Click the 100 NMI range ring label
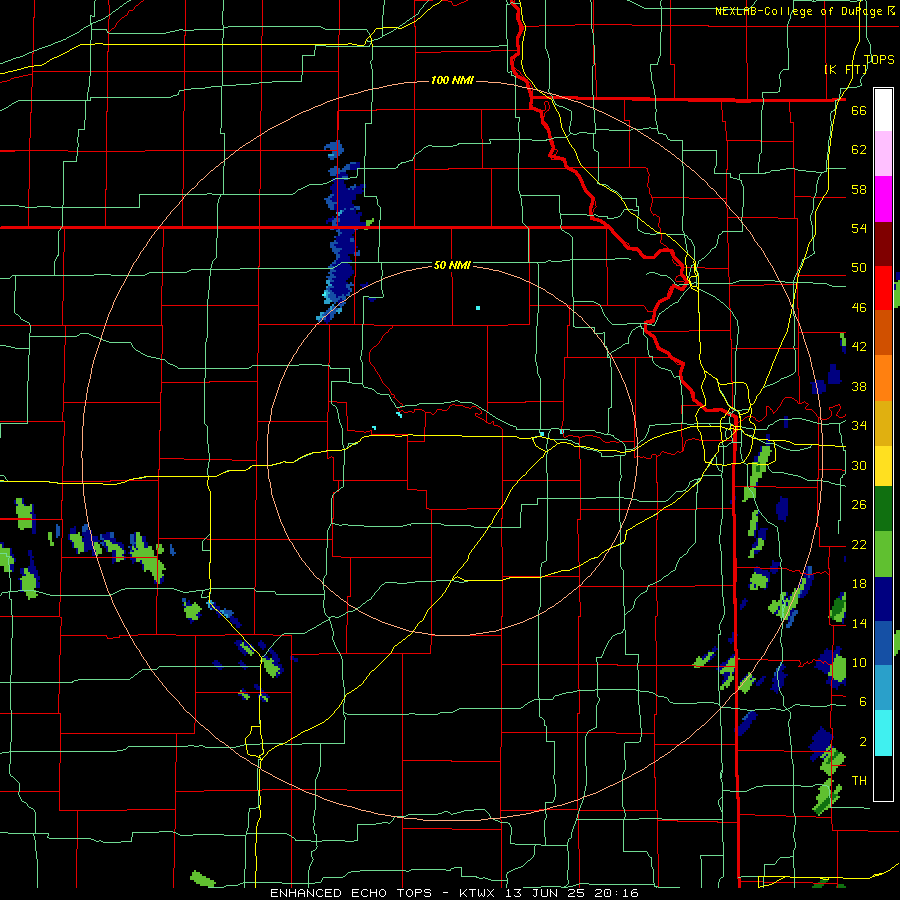900x900 pixels. pos(452,80)
